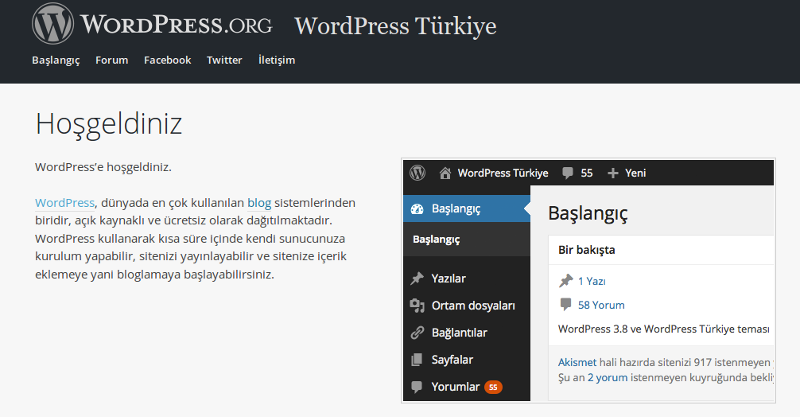The height and width of the screenshot is (417, 800).
Task: Click the pages icon beside Sayfalar
Action: [417, 359]
